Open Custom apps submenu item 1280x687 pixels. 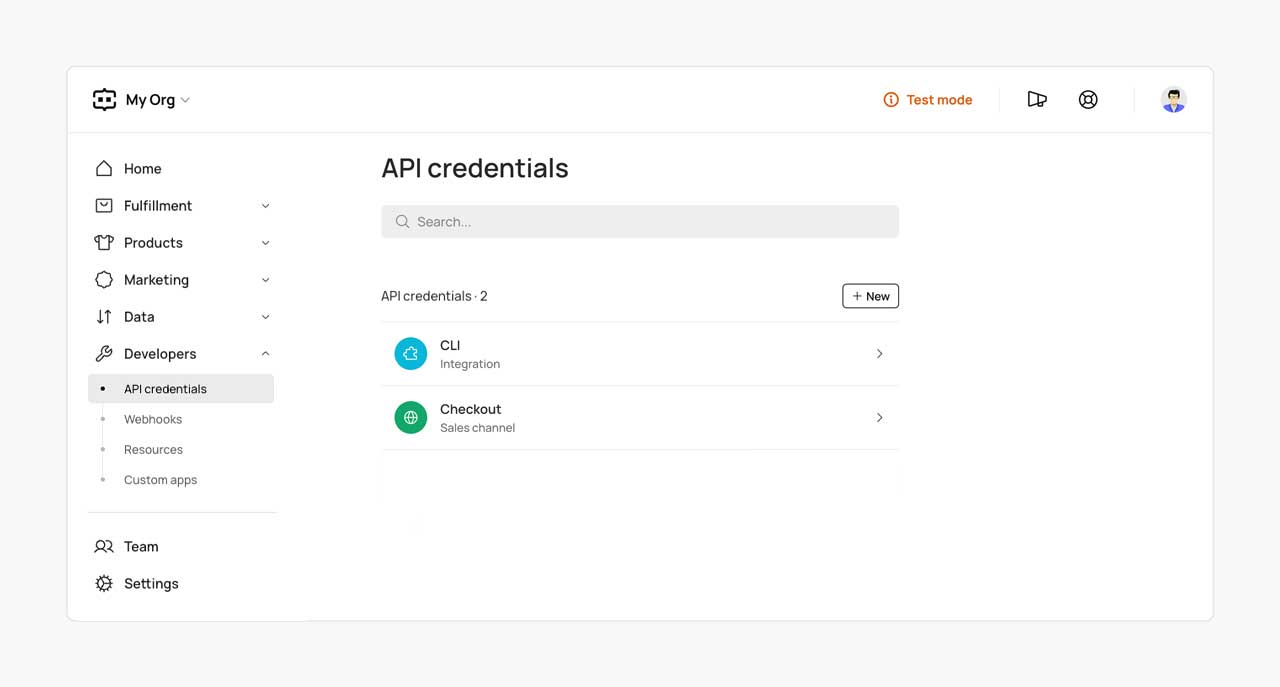pos(160,480)
